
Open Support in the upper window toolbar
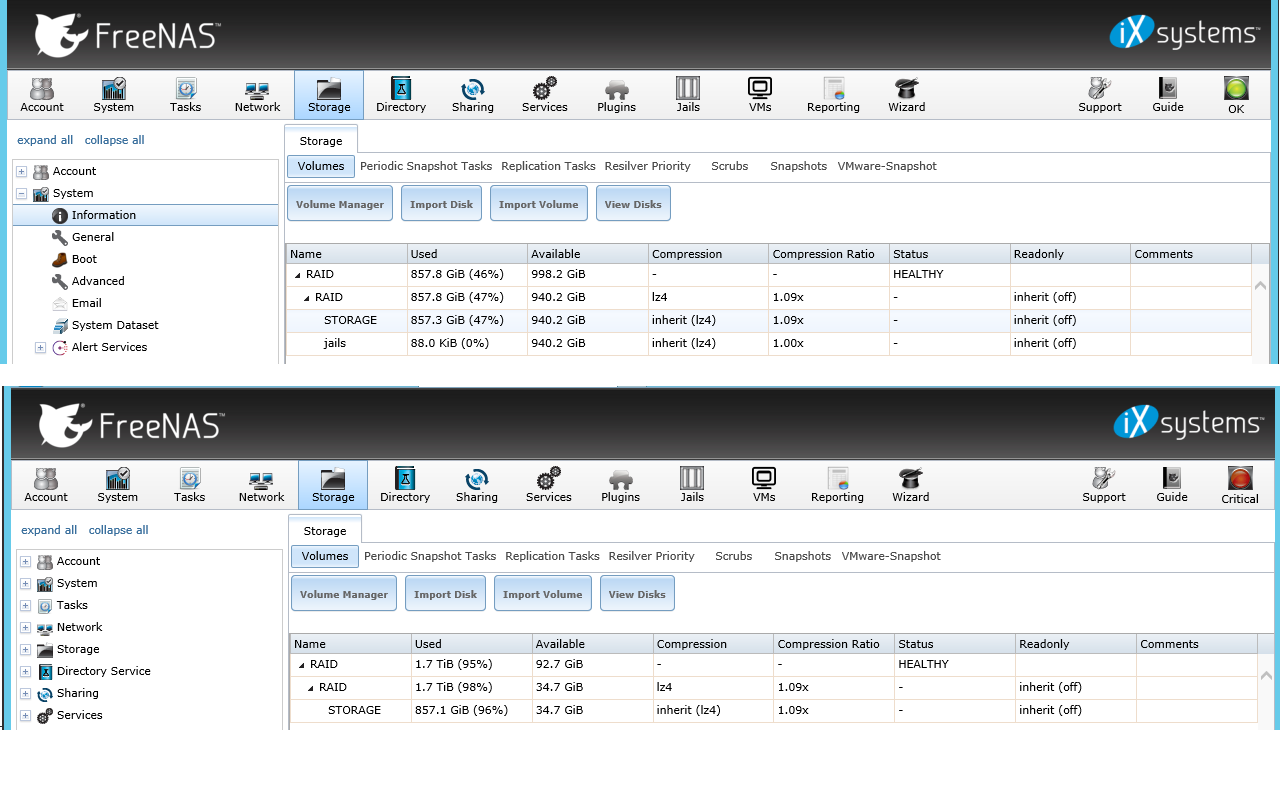(1100, 95)
